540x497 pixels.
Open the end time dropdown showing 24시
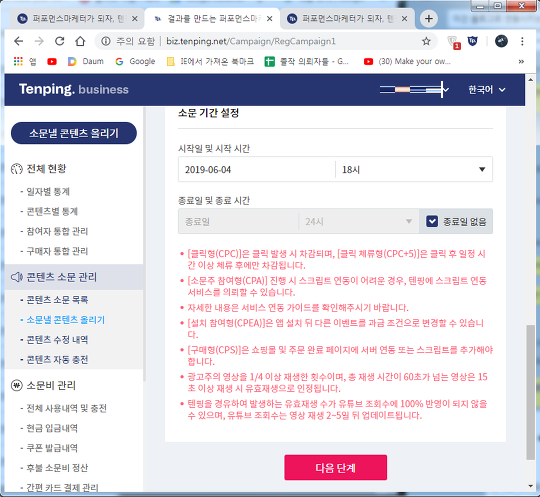pos(359,221)
